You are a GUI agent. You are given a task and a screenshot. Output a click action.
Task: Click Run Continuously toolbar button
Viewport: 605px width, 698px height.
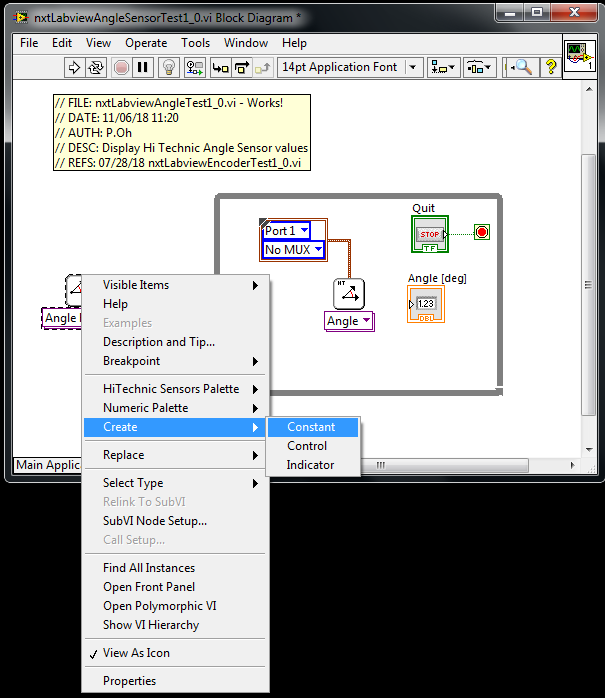pos(95,68)
